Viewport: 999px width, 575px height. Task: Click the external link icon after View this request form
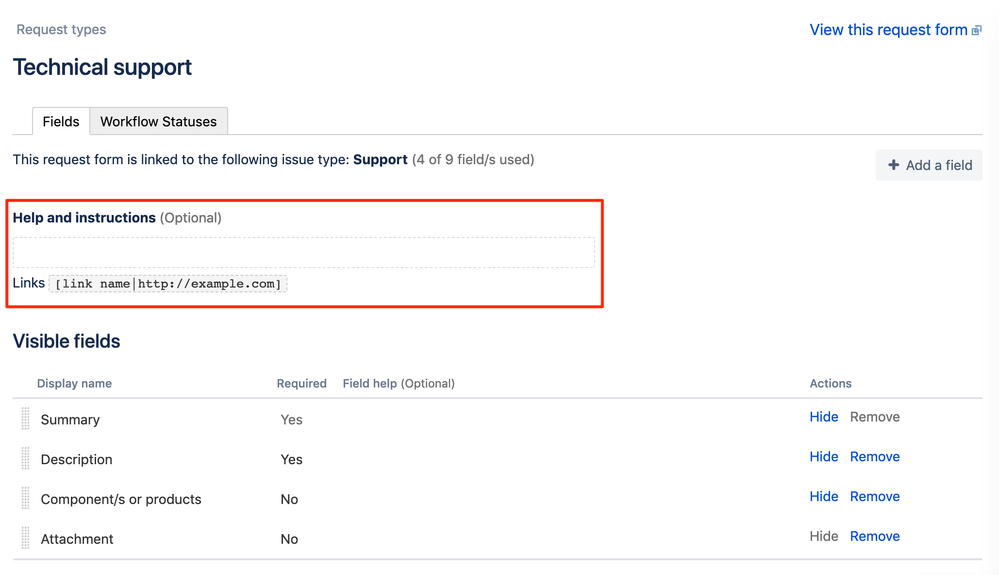(976, 31)
